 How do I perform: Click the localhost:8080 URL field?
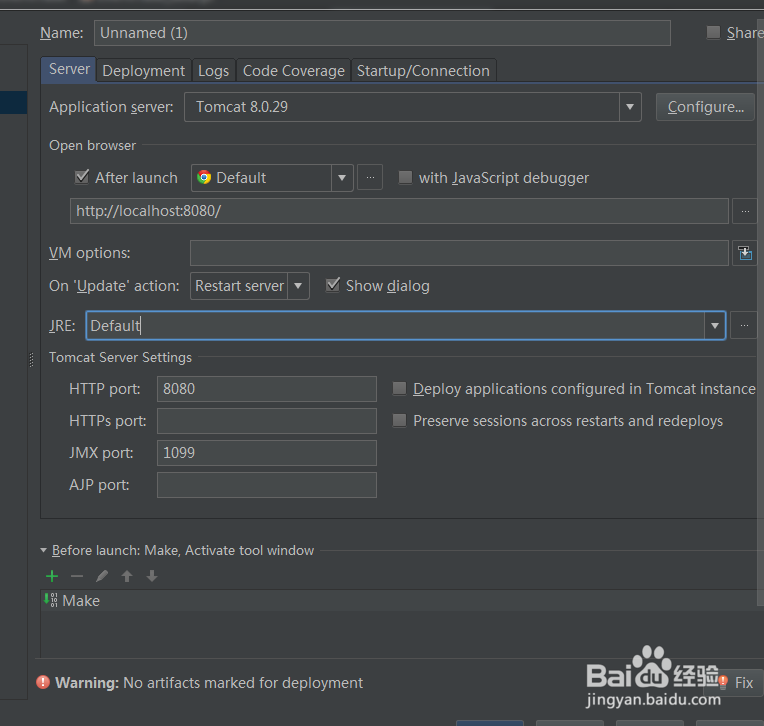[x=399, y=211]
